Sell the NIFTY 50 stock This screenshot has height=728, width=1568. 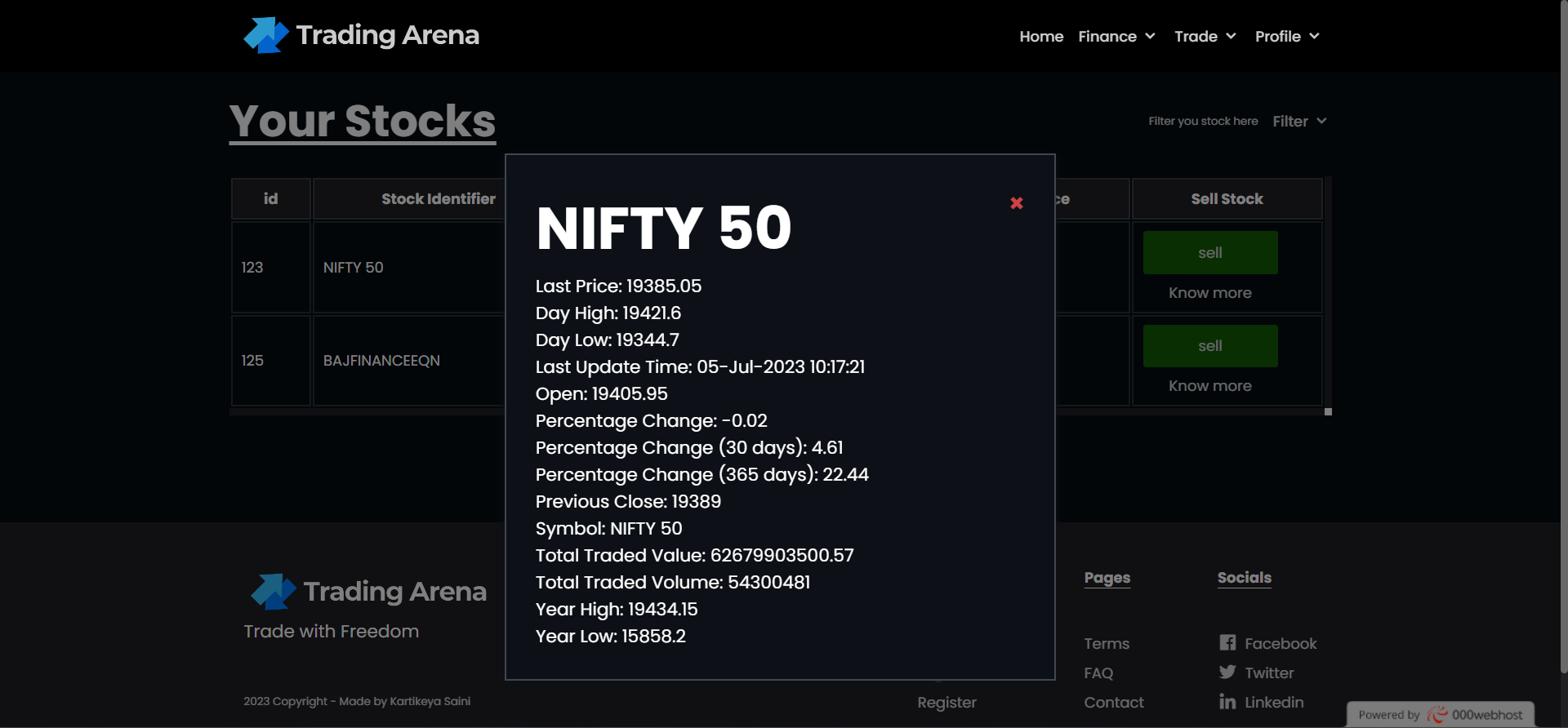[x=1210, y=252]
